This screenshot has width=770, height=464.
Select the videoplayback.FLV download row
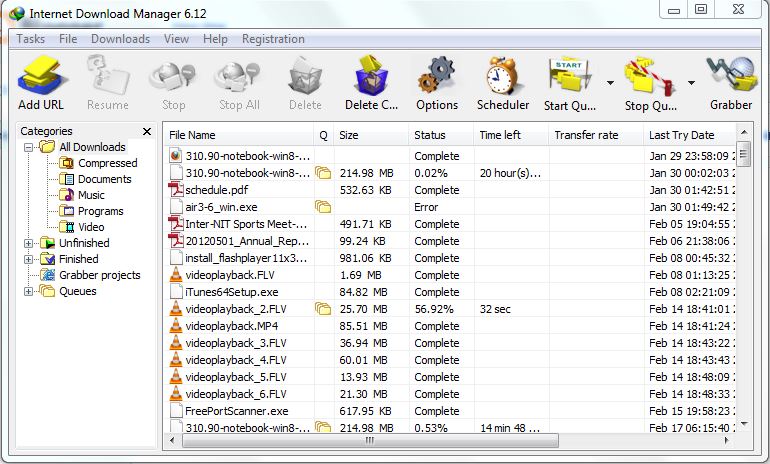[x=449, y=275]
